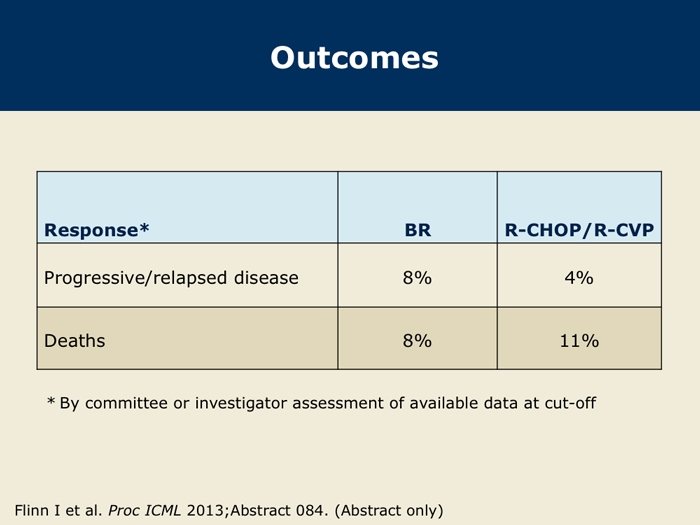Viewport: 700px width, 525px height.
Task: Select the "Deaths" row label
Action: click(75, 340)
